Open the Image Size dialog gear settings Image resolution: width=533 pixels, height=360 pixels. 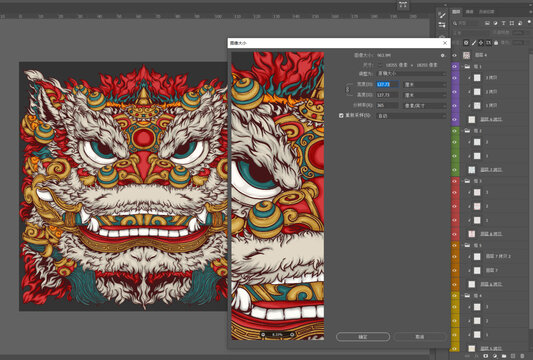click(442, 55)
